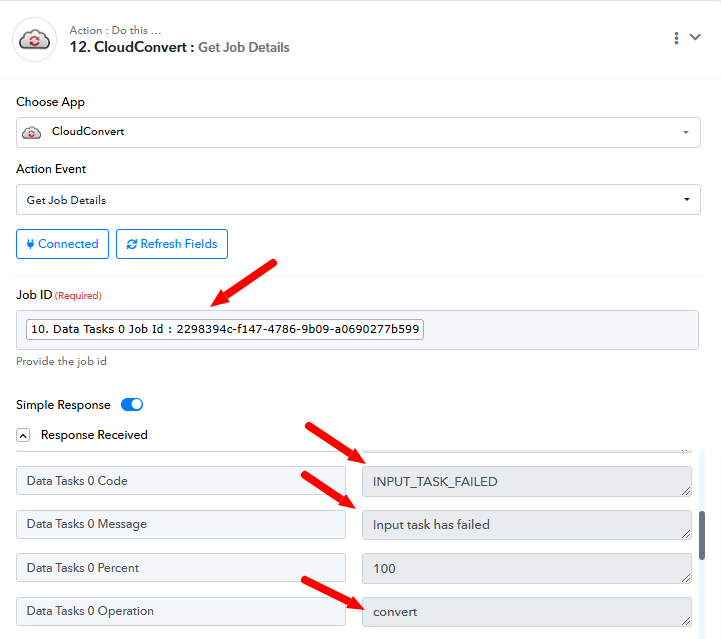Click resize handle of INPUT_TASK_FAILED field
This screenshot has height=639, width=721.
686,491
